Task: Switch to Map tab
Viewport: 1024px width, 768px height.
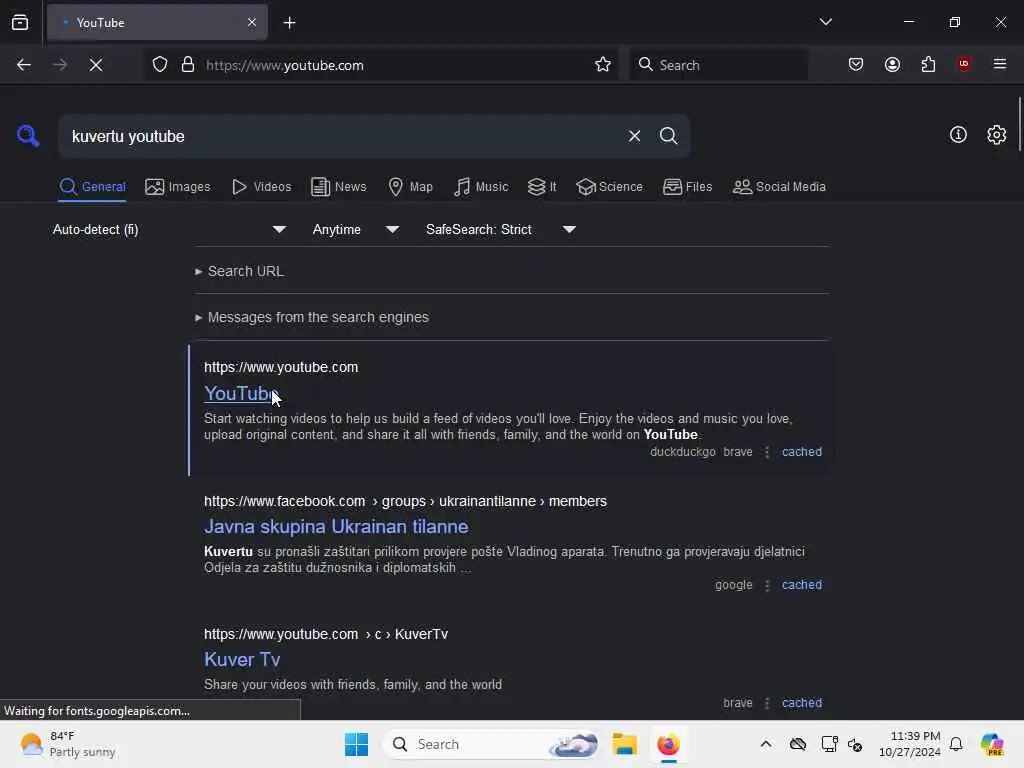Action: [410, 187]
